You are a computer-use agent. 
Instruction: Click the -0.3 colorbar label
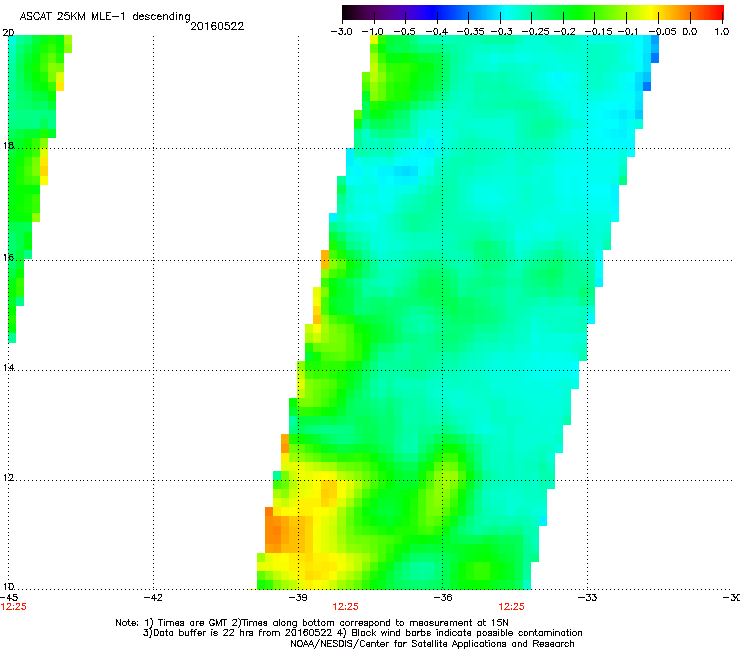tap(501, 32)
